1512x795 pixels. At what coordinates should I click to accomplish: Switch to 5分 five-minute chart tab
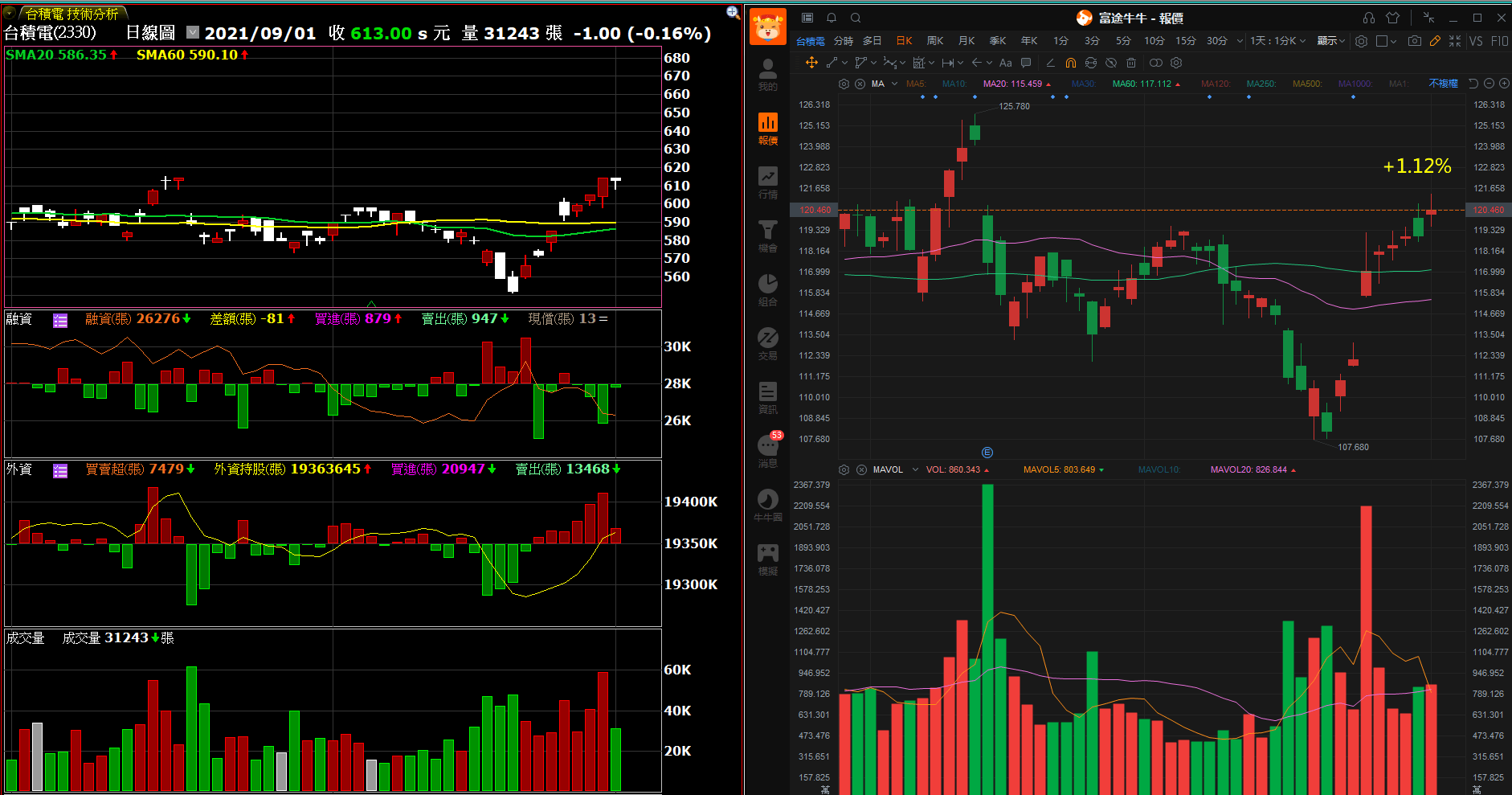(1123, 41)
